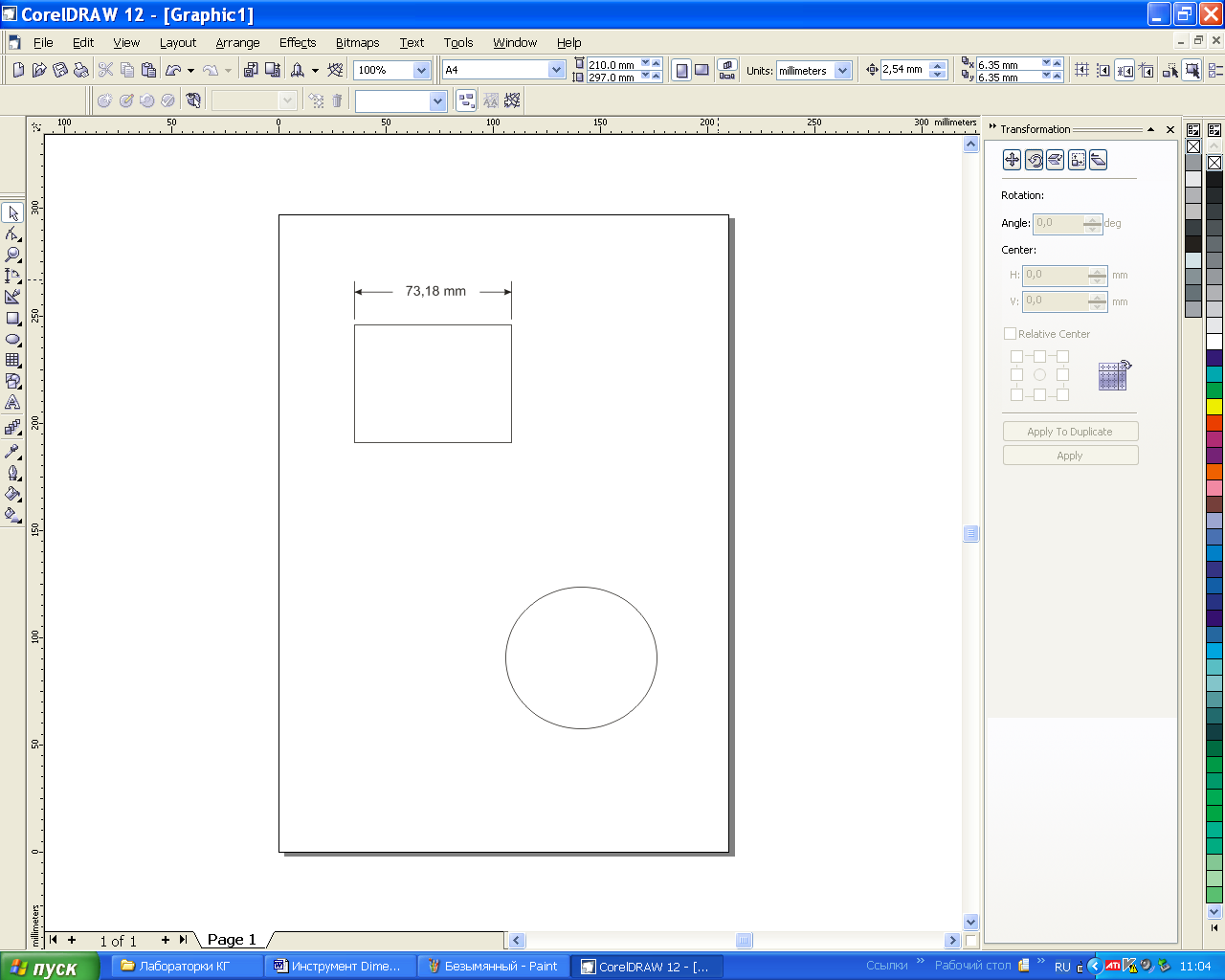Viewport: 1225px width, 980px height.
Task: Select the Ellipse tool
Action: pos(13,340)
